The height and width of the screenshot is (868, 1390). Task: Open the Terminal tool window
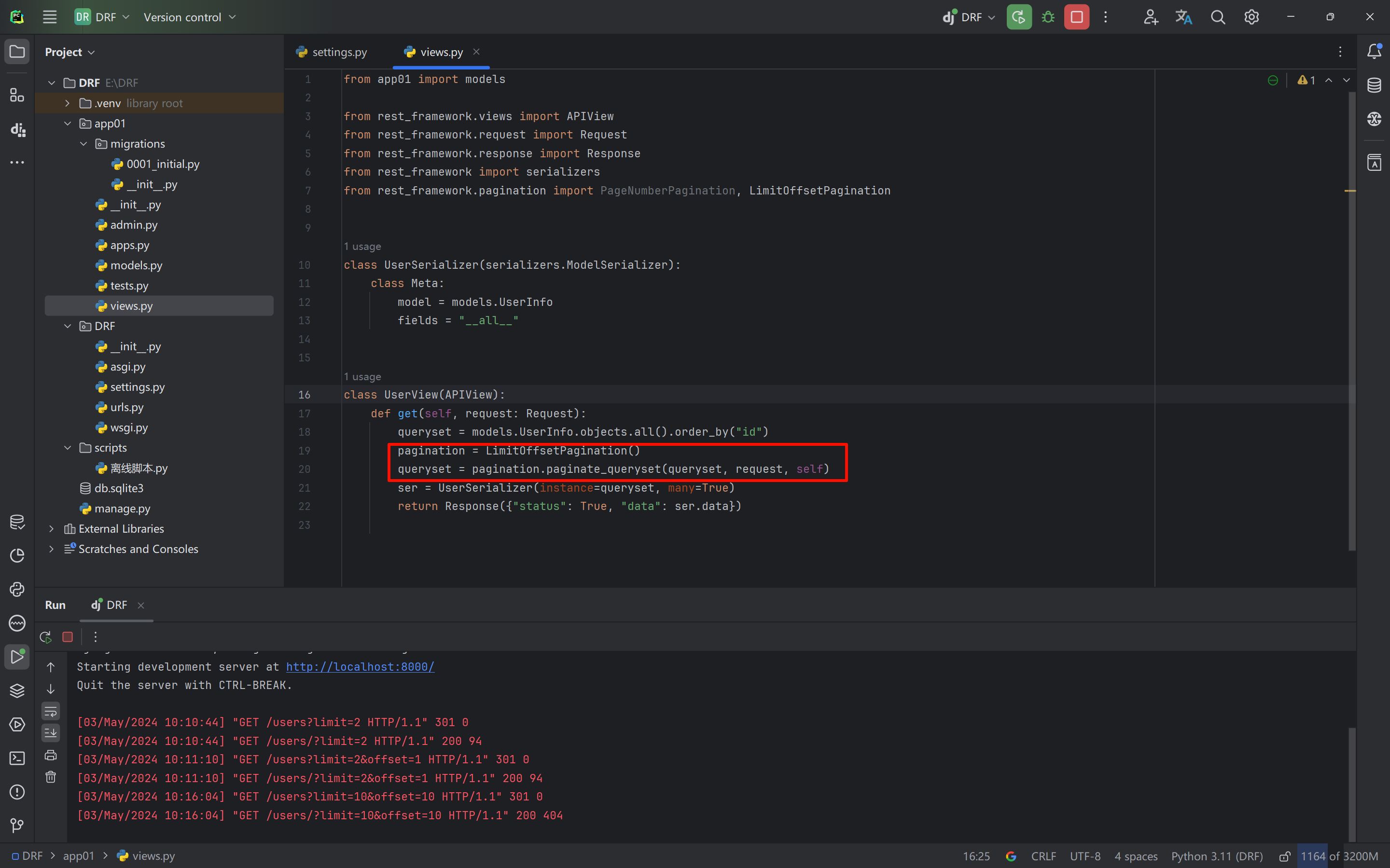pos(17,758)
